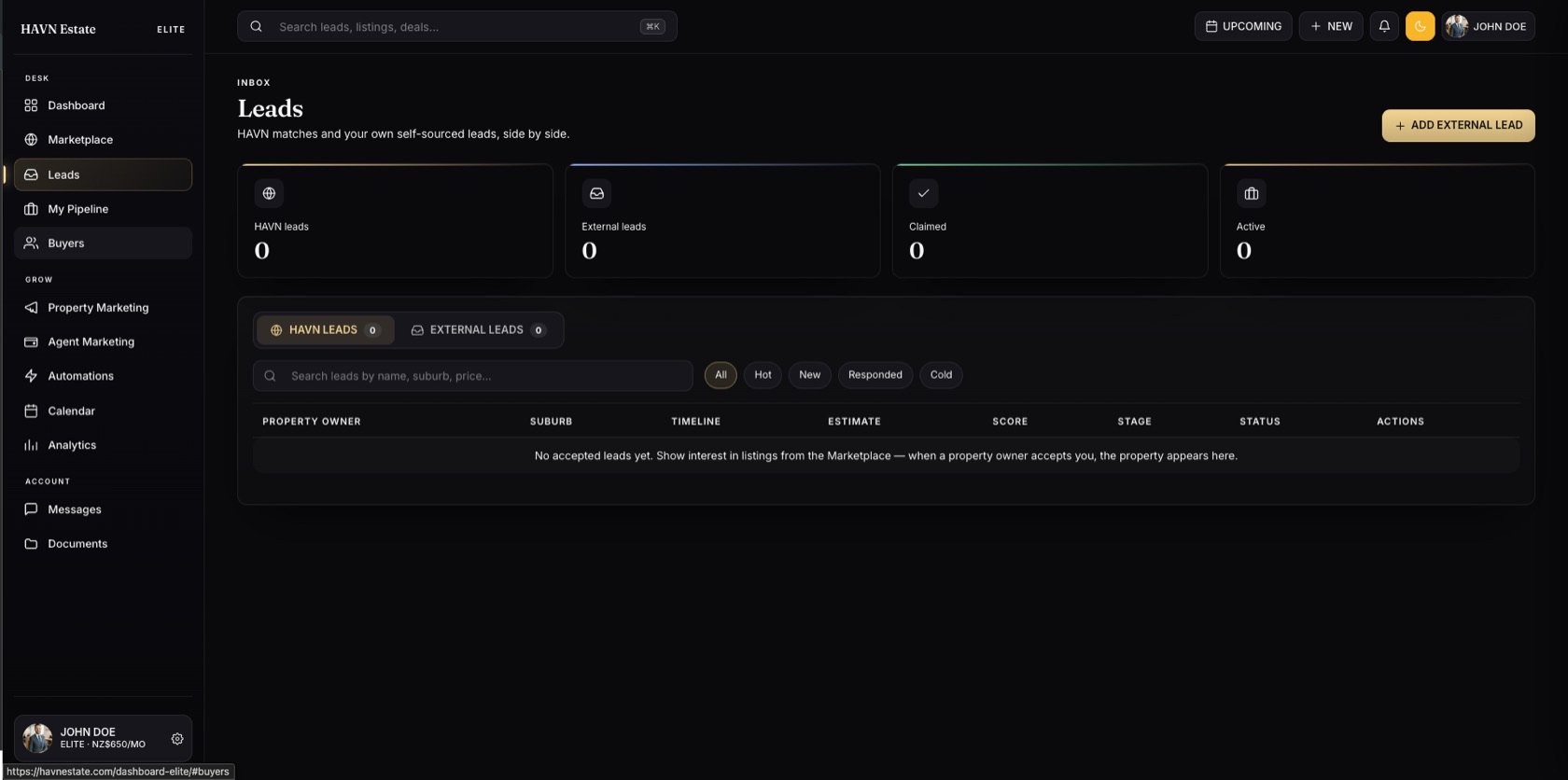The height and width of the screenshot is (780, 1568).
Task: Click the global search magnifier icon
Action: pyautogui.click(x=256, y=26)
